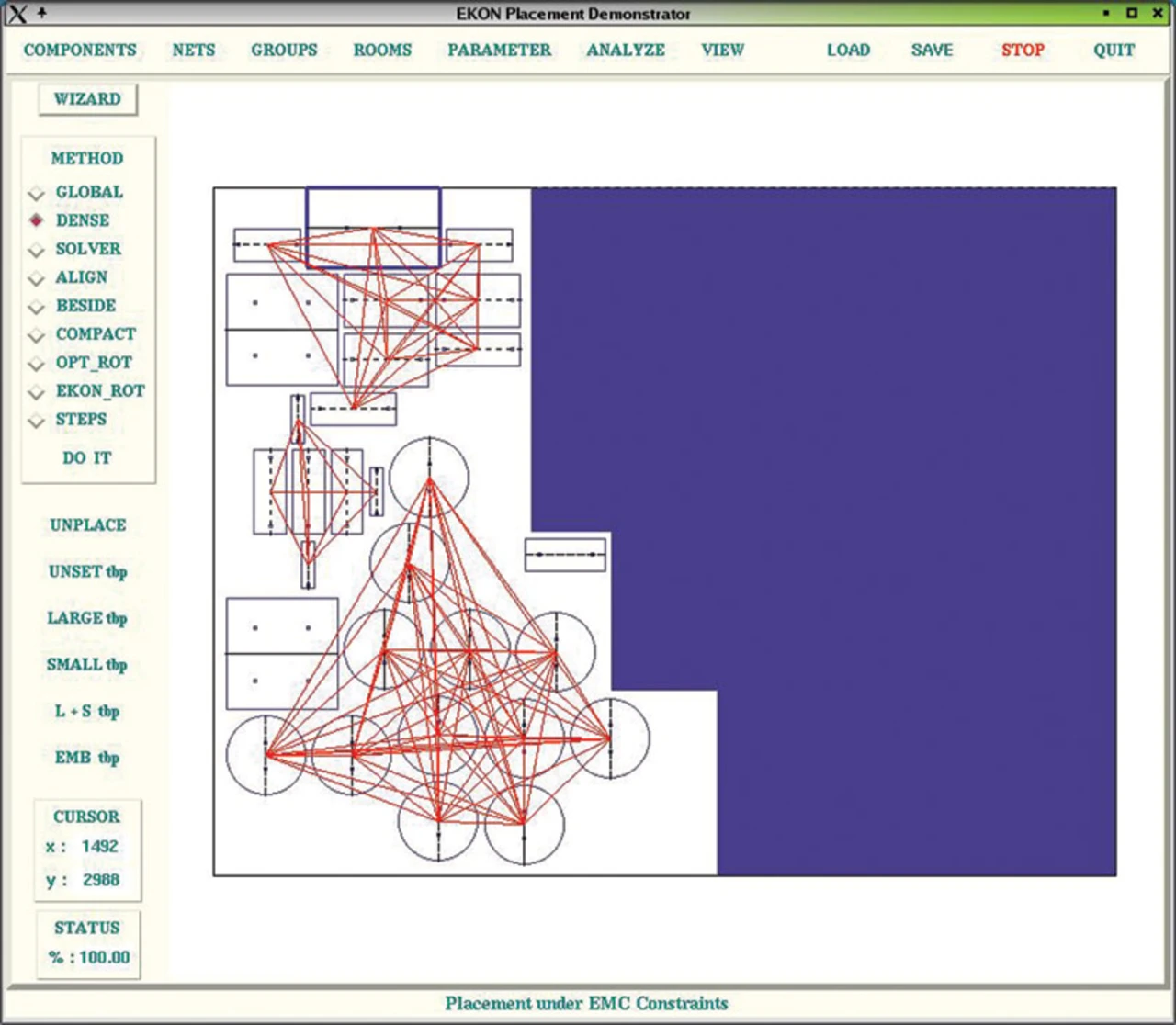Viewport: 1176px width, 1025px height.
Task: Click the red STOP button
Action: 1023,51
